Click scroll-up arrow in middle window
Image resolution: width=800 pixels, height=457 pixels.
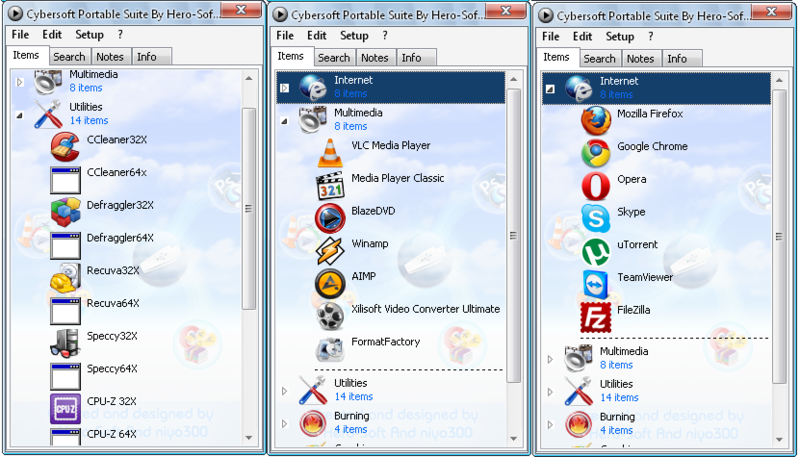pos(514,79)
